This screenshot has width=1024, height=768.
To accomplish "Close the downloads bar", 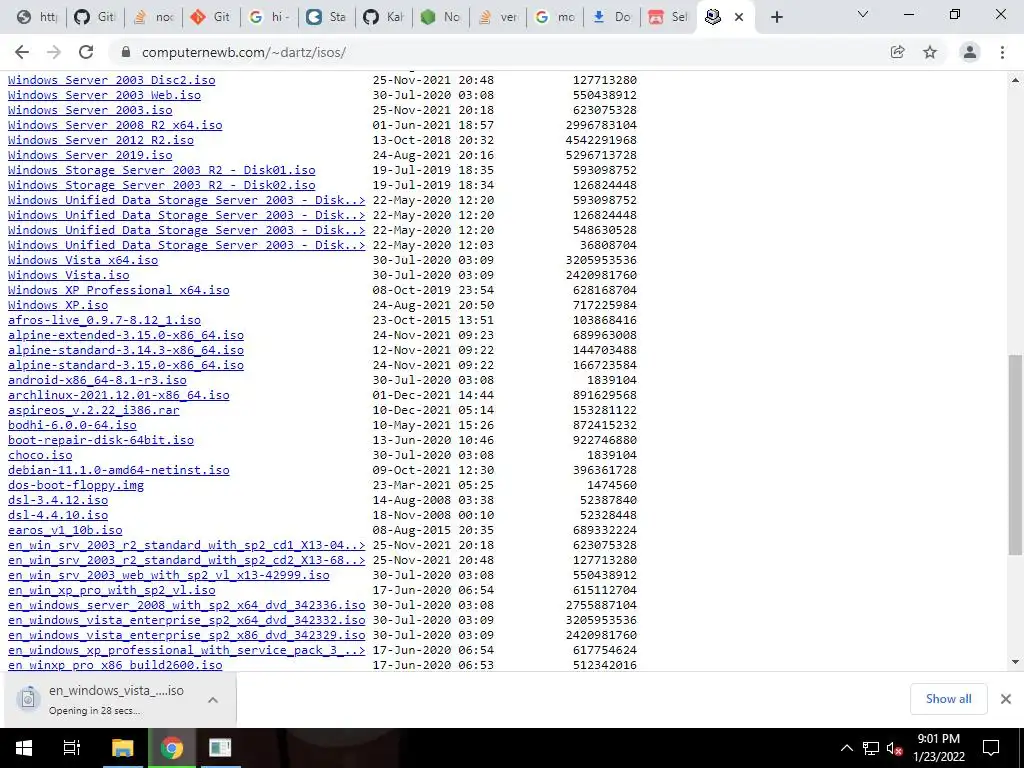I will (1006, 699).
